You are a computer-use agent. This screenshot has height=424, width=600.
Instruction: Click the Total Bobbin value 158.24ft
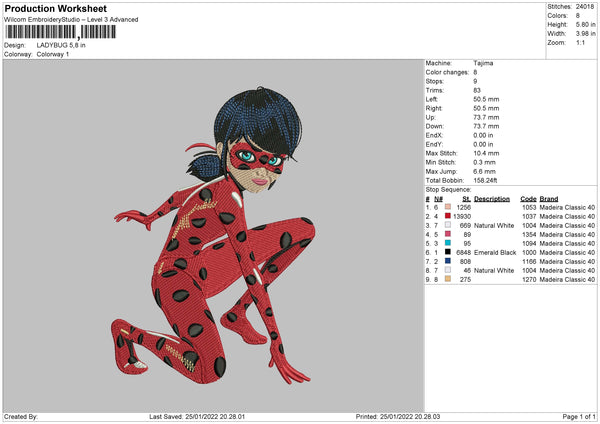(x=485, y=181)
